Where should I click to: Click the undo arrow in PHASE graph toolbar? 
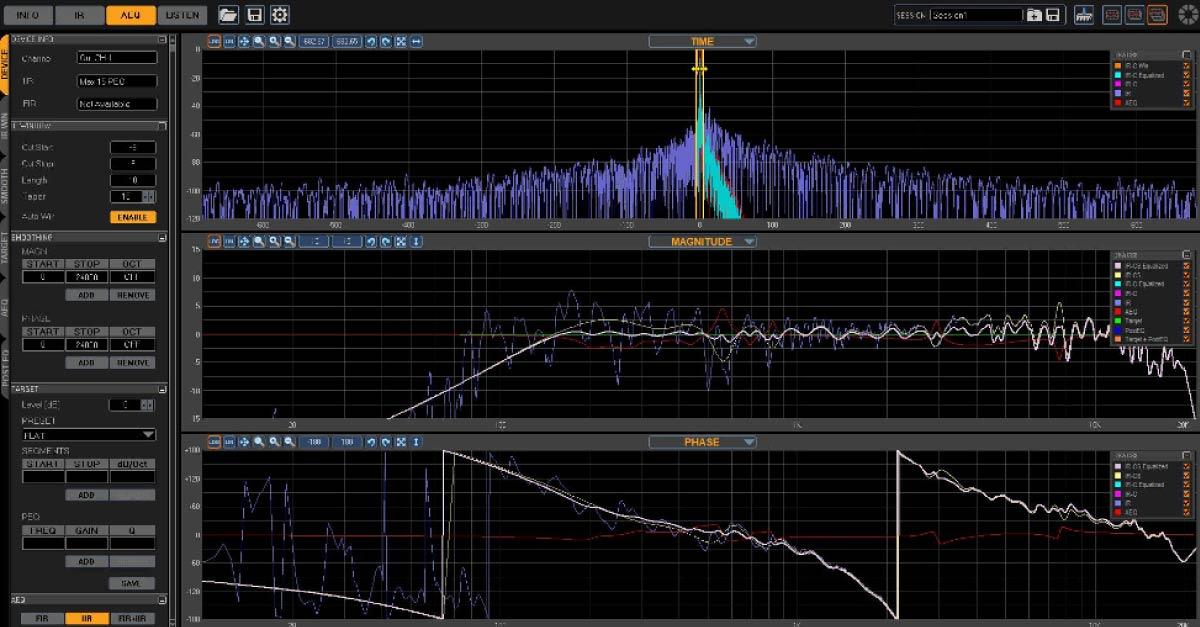pos(371,442)
